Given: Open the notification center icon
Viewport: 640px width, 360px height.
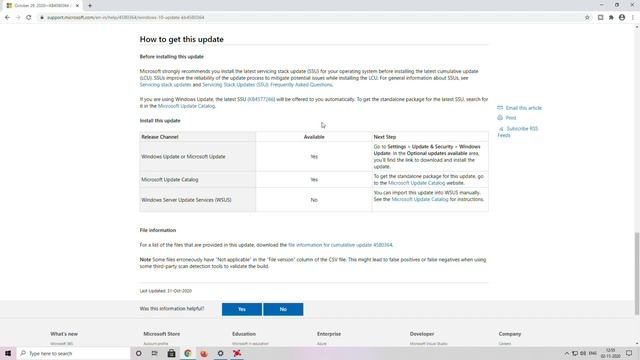Looking at the screenshot, I should (629, 353).
